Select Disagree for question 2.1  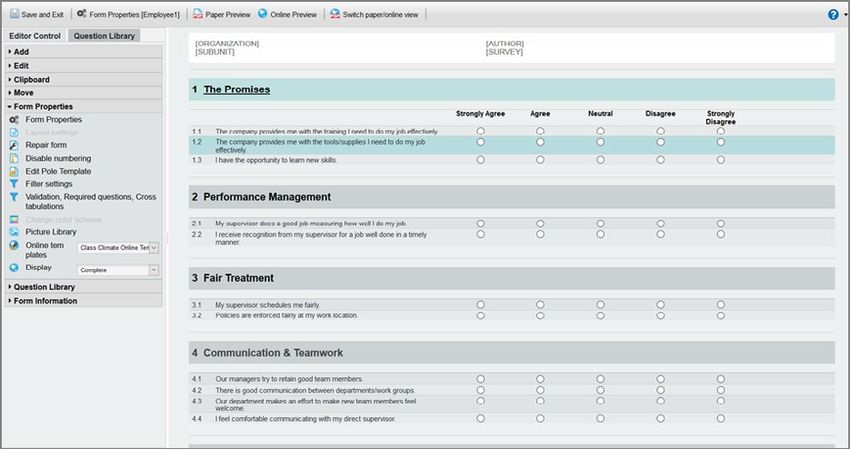660,223
